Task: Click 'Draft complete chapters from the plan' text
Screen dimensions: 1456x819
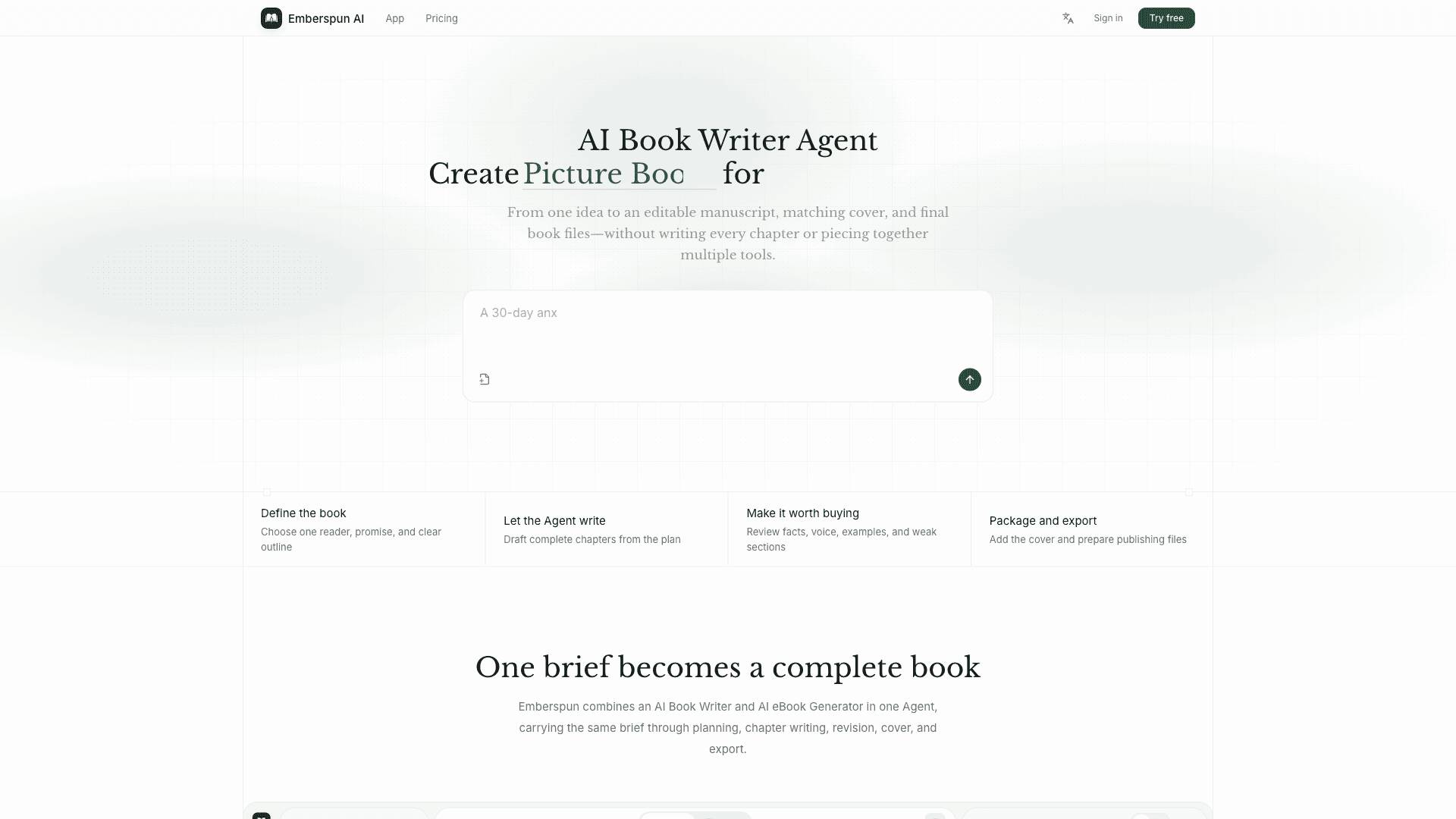Action: pyautogui.click(x=592, y=539)
